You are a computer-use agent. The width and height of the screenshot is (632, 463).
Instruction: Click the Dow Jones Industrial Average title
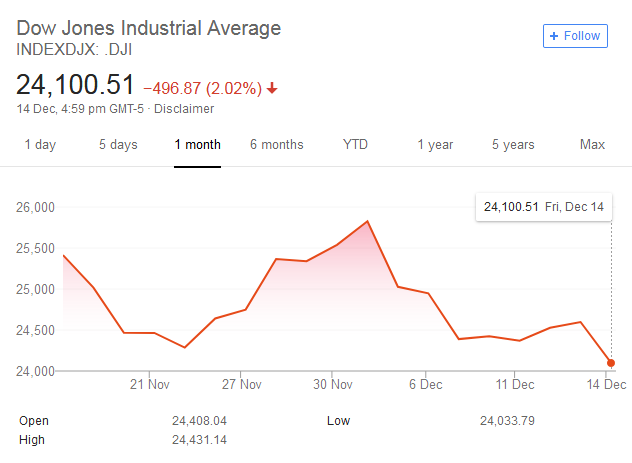148,28
